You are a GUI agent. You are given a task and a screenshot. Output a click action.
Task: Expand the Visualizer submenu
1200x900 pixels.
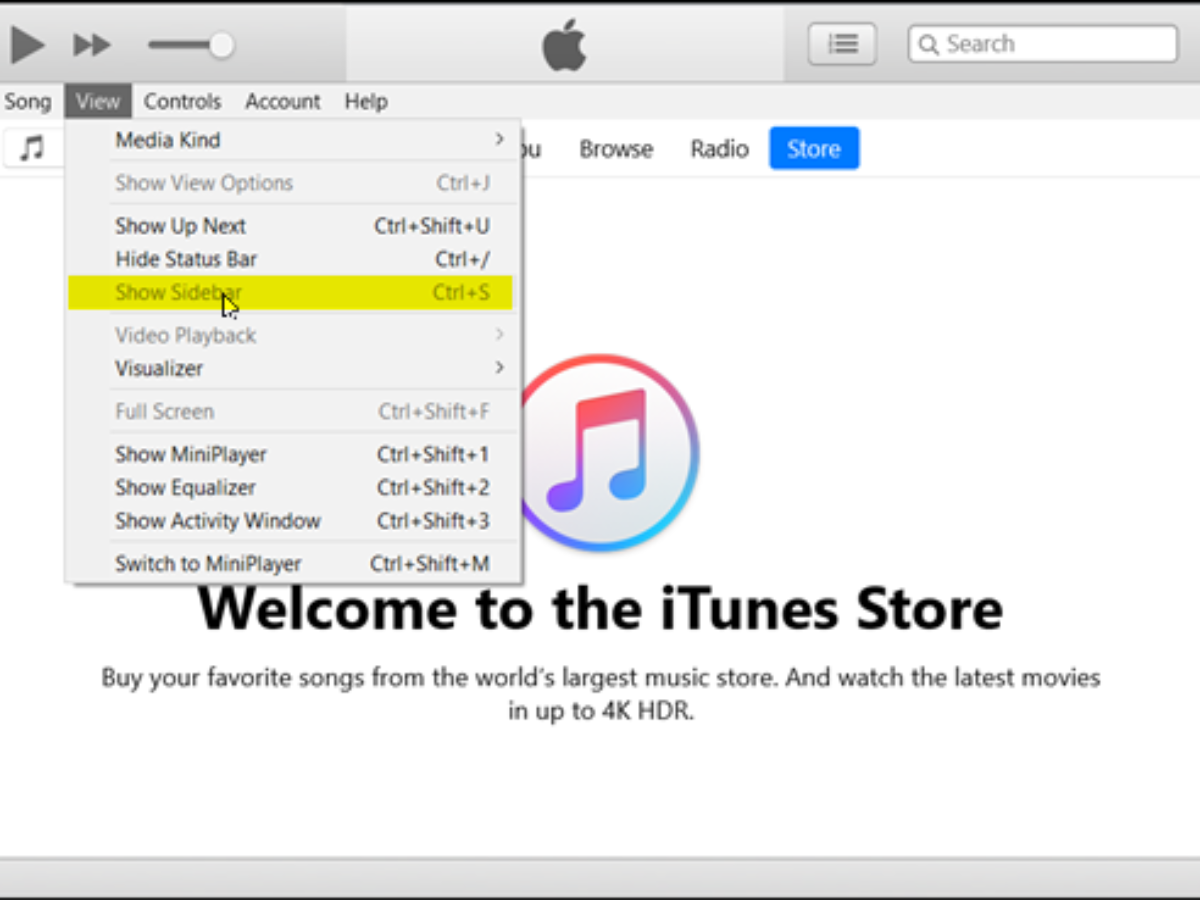tap(293, 368)
